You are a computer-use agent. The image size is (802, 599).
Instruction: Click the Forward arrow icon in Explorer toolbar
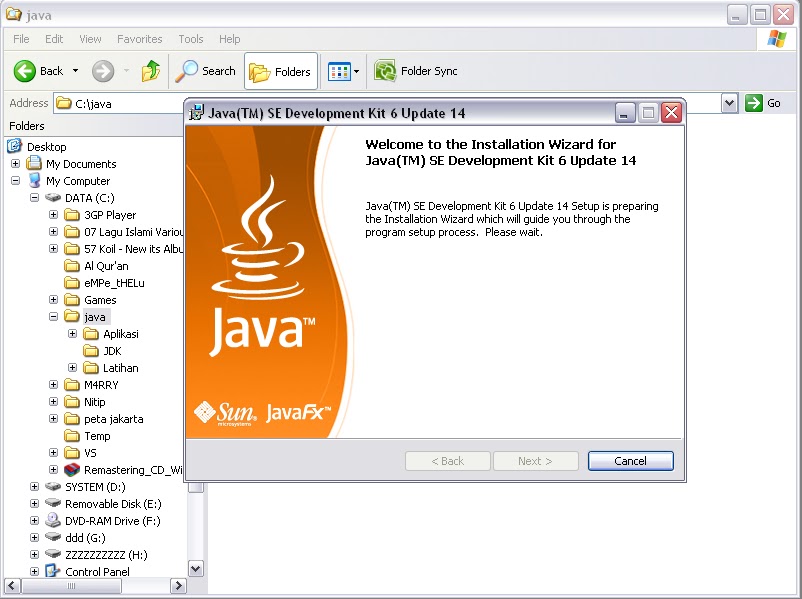tap(103, 71)
